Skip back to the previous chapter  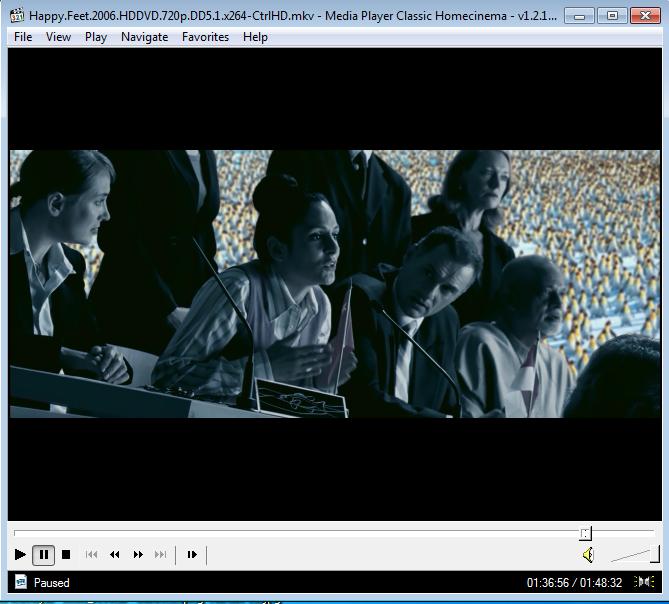coord(92,554)
